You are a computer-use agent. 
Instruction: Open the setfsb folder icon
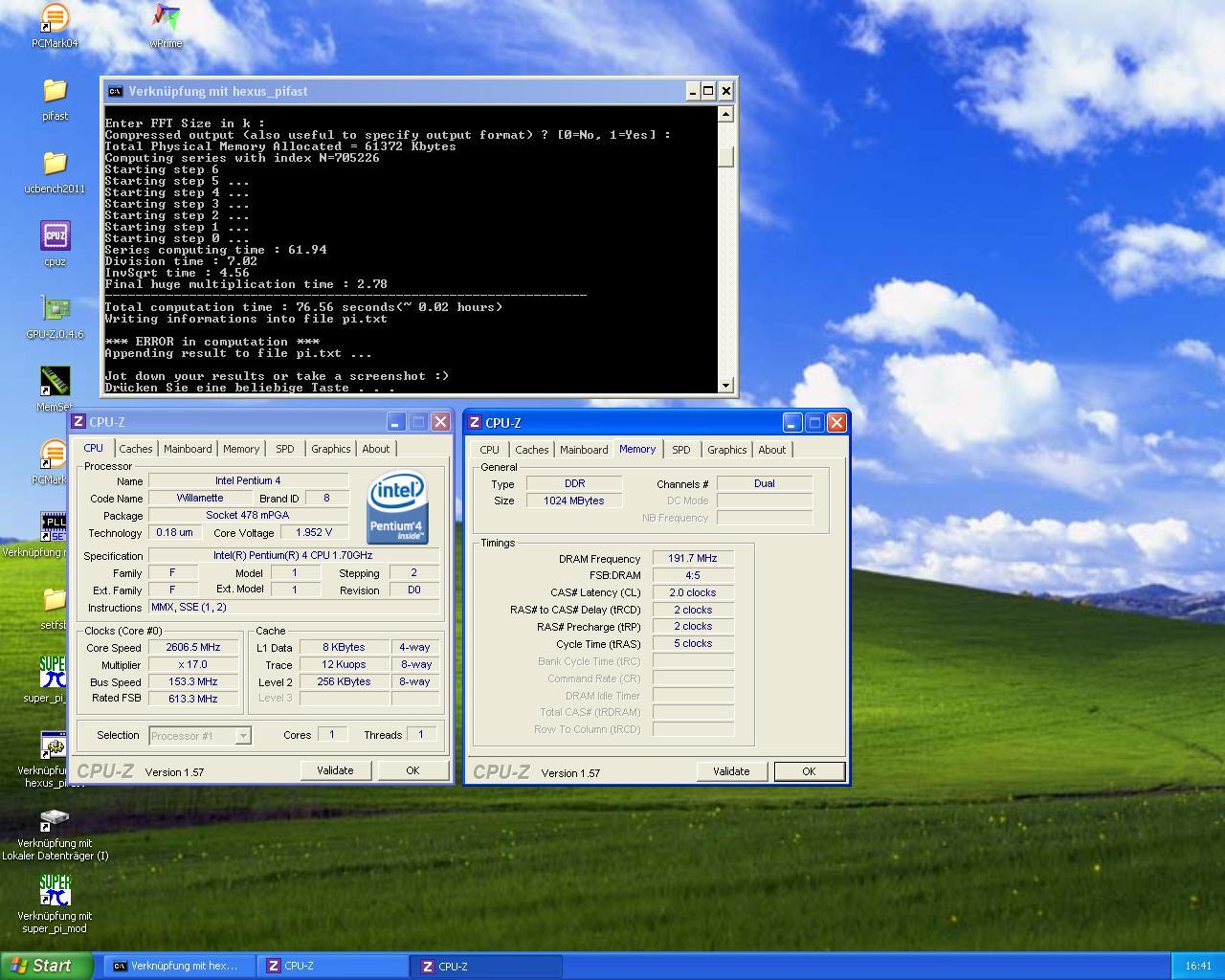pos(54,600)
